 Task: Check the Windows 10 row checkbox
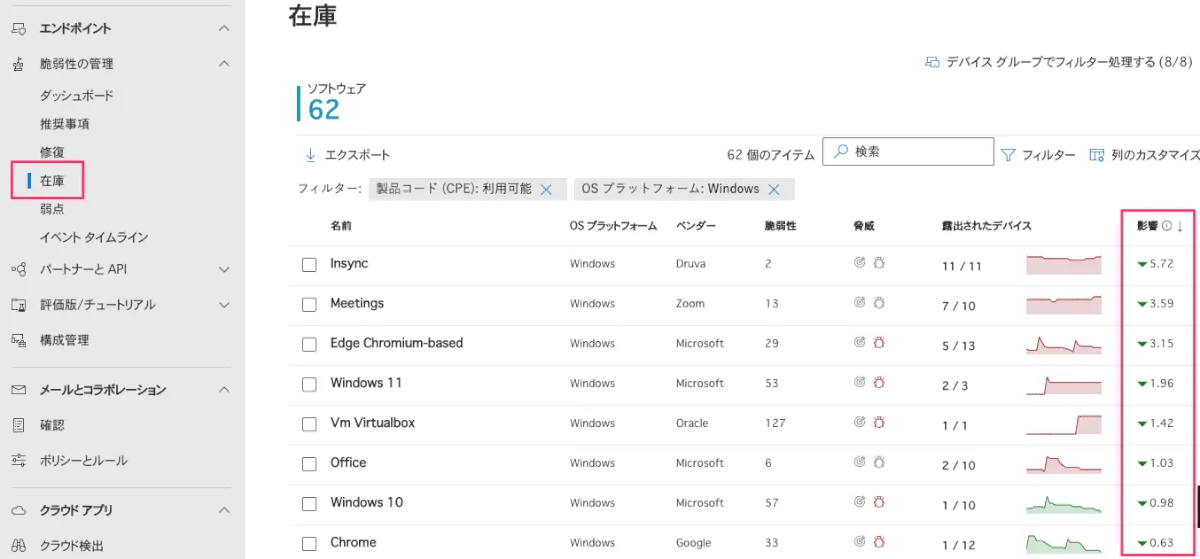(309, 504)
